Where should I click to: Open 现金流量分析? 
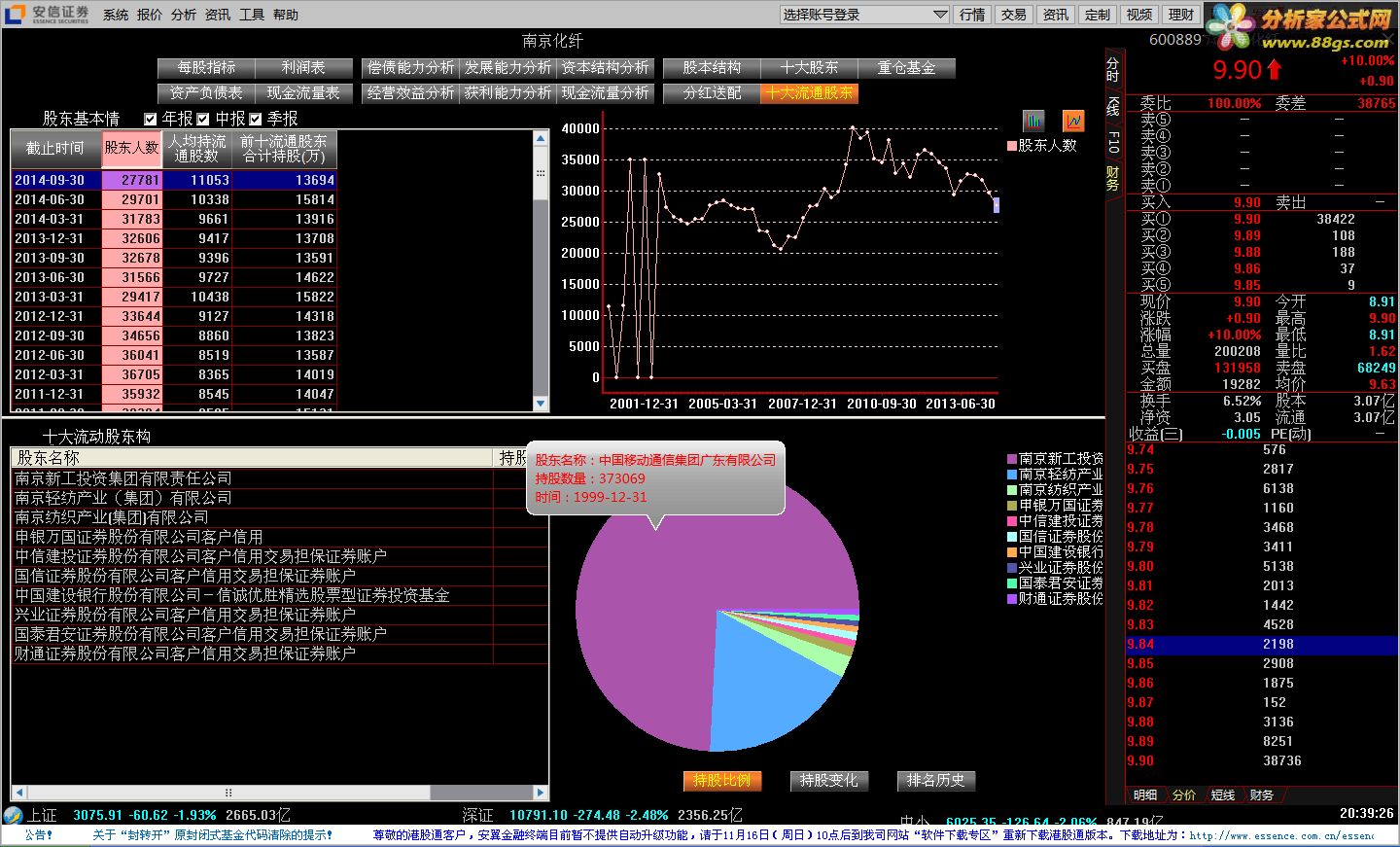(605, 93)
